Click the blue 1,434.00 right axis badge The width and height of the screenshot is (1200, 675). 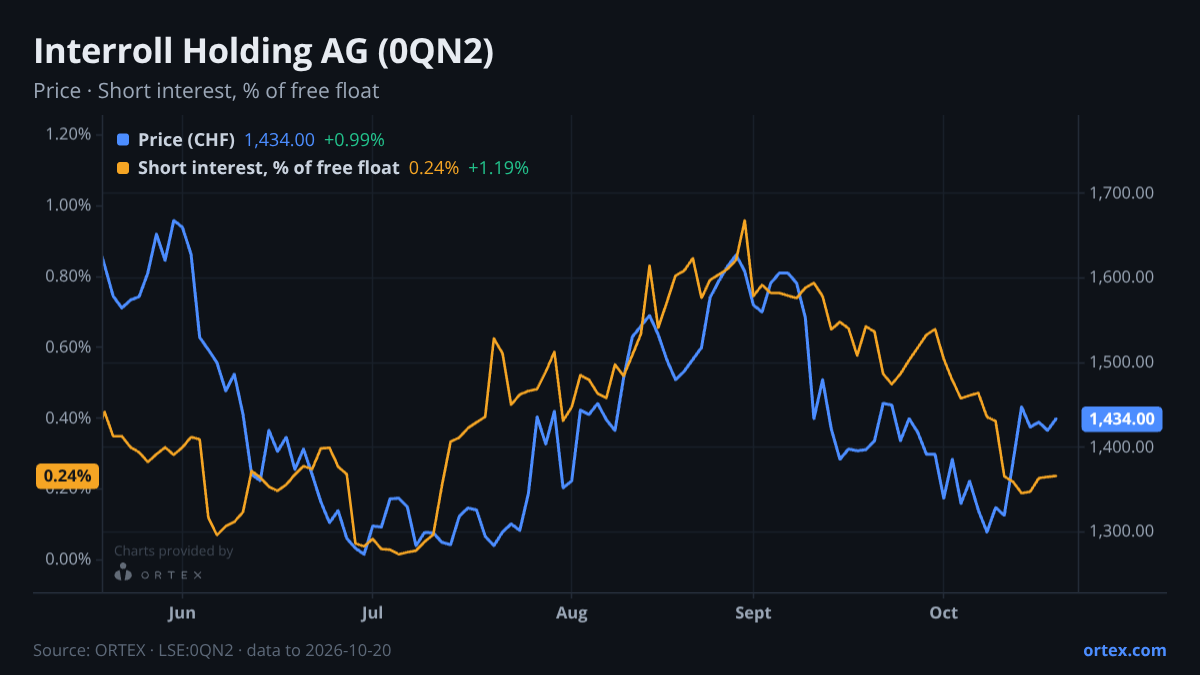pos(1122,419)
